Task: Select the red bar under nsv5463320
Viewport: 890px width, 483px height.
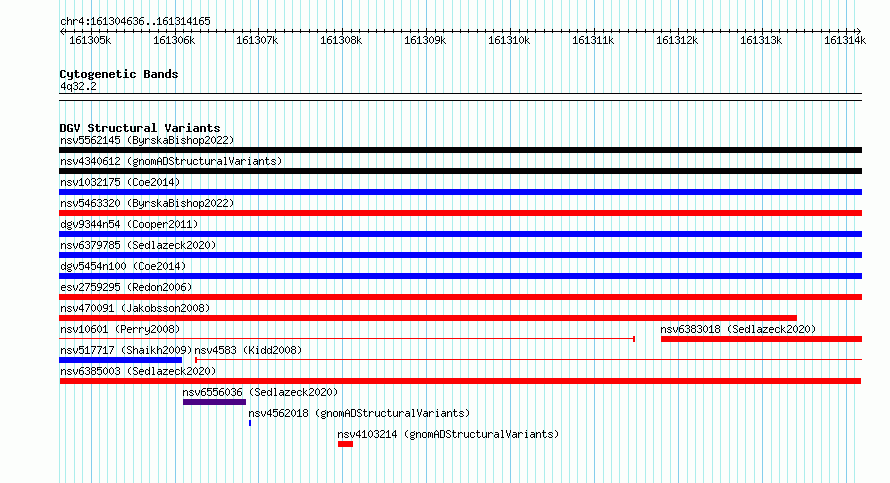Action: 460,213
